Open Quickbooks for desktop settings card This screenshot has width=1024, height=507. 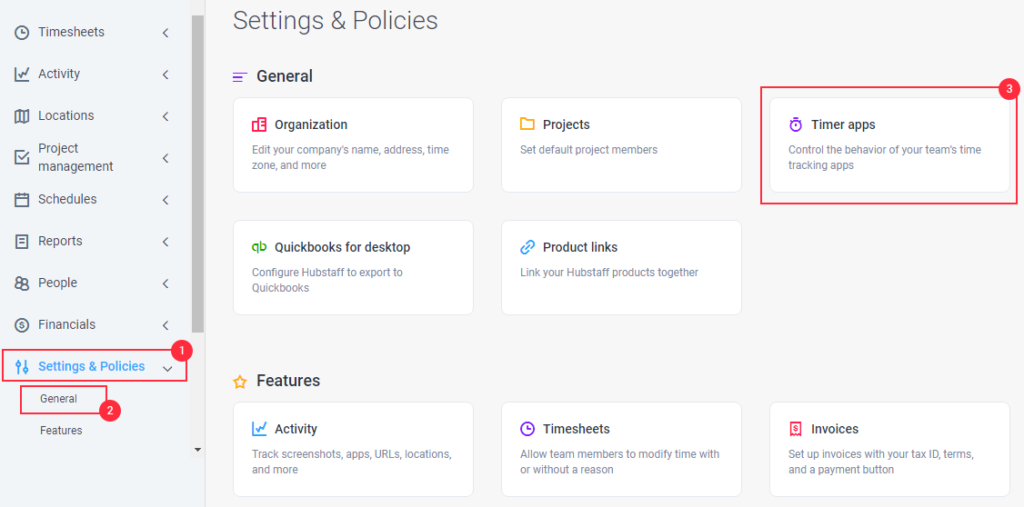click(x=353, y=267)
